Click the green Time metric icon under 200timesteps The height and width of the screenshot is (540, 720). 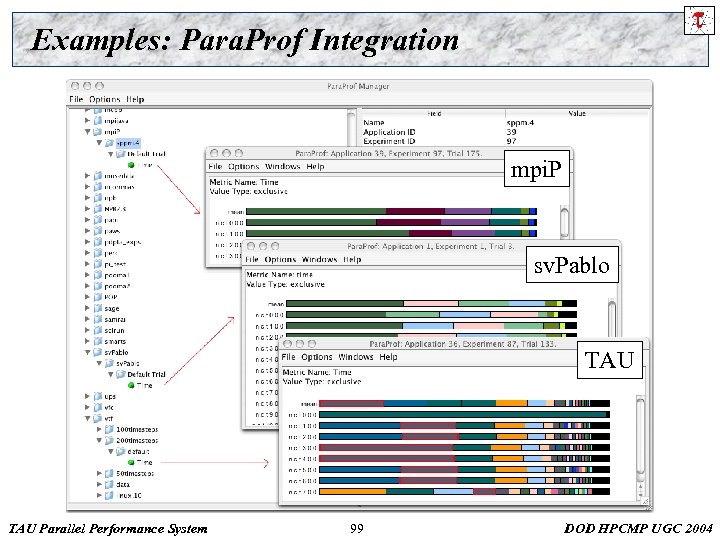131,462
